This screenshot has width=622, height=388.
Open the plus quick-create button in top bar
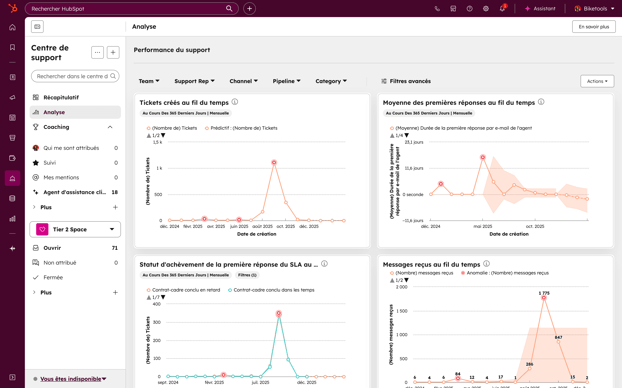point(249,8)
